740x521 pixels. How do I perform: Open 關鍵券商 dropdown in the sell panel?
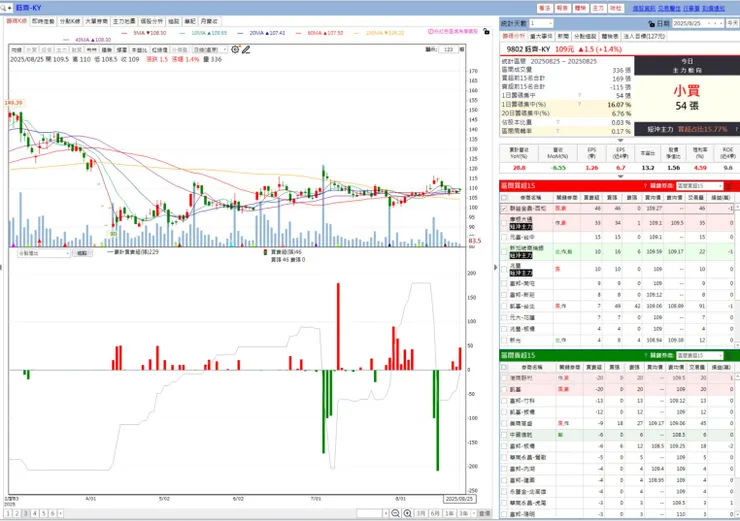pyautogui.click(x=699, y=355)
